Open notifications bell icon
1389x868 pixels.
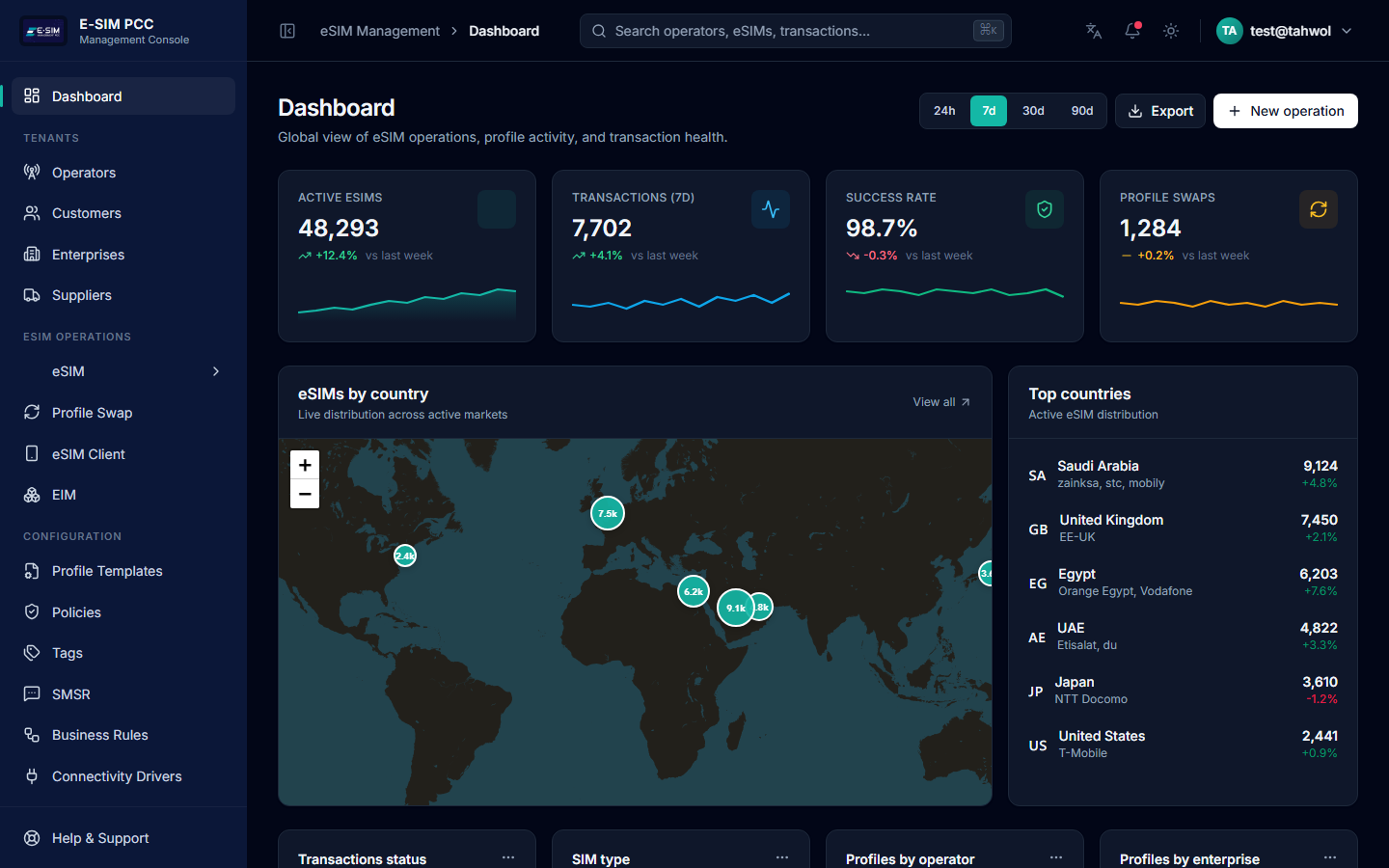(x=1132, y=31)
